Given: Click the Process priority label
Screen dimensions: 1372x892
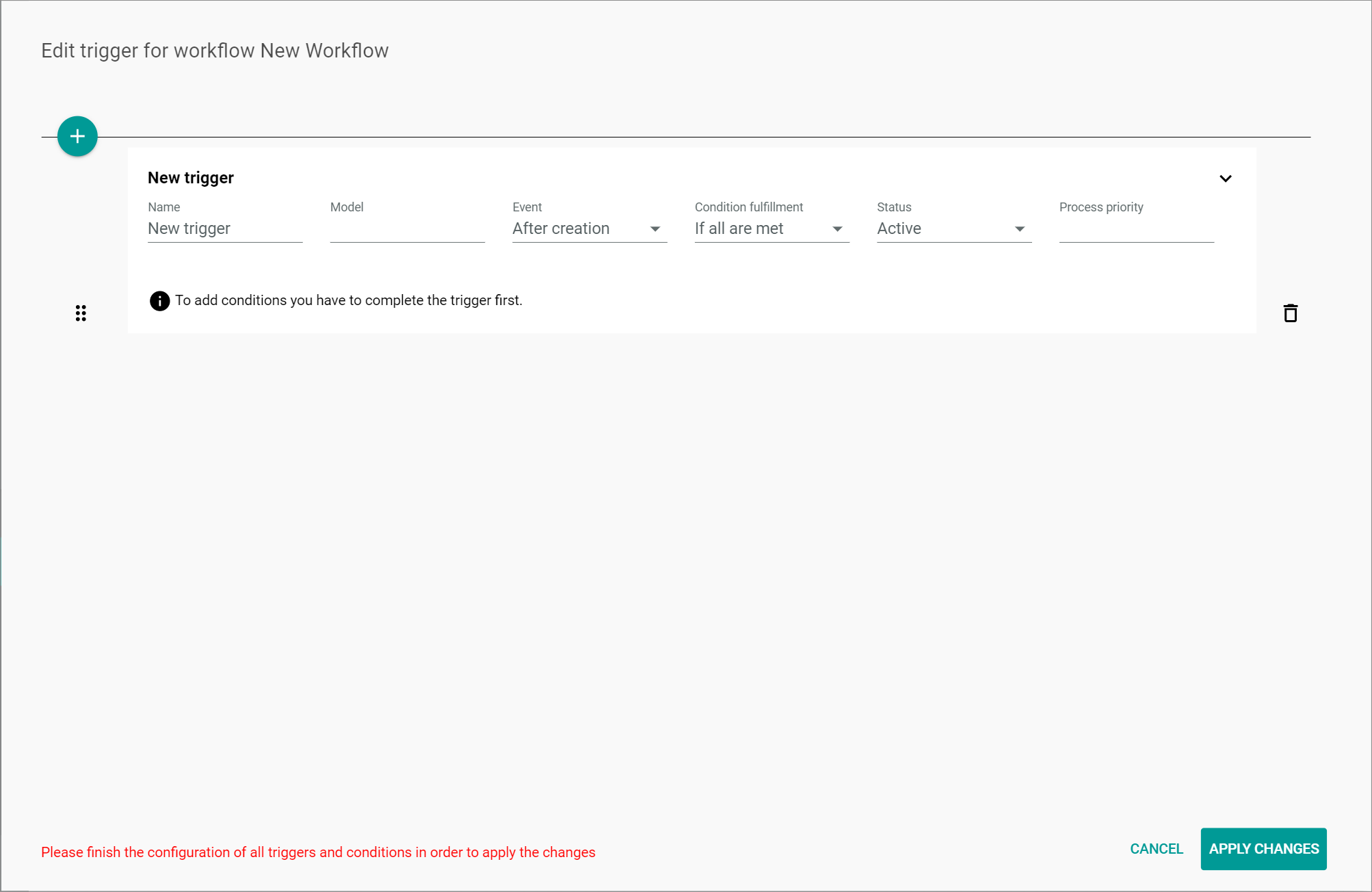Looking at the screenshot, I should pyautogui.click(x=1101, y=207).
